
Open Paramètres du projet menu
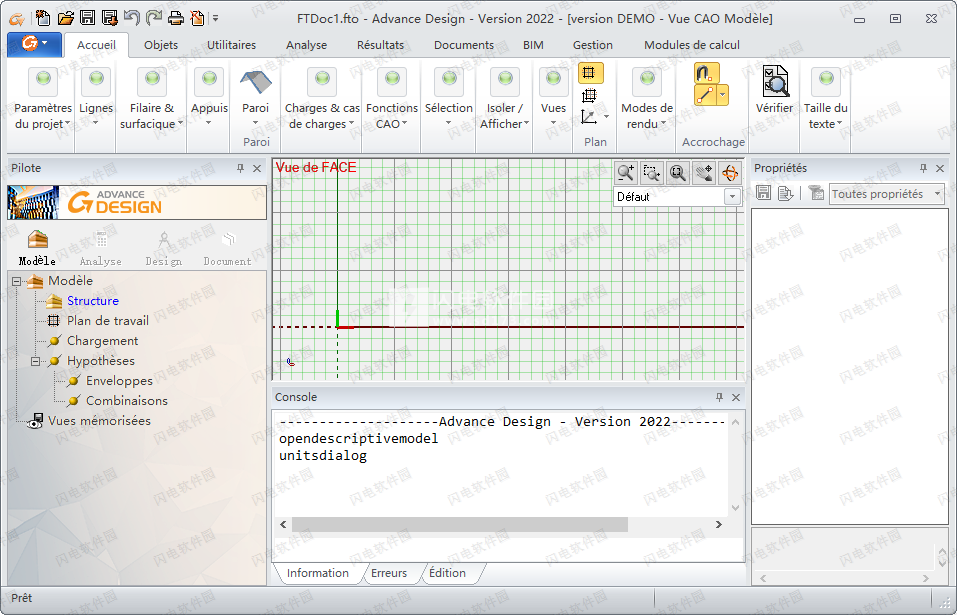[43, 99]
